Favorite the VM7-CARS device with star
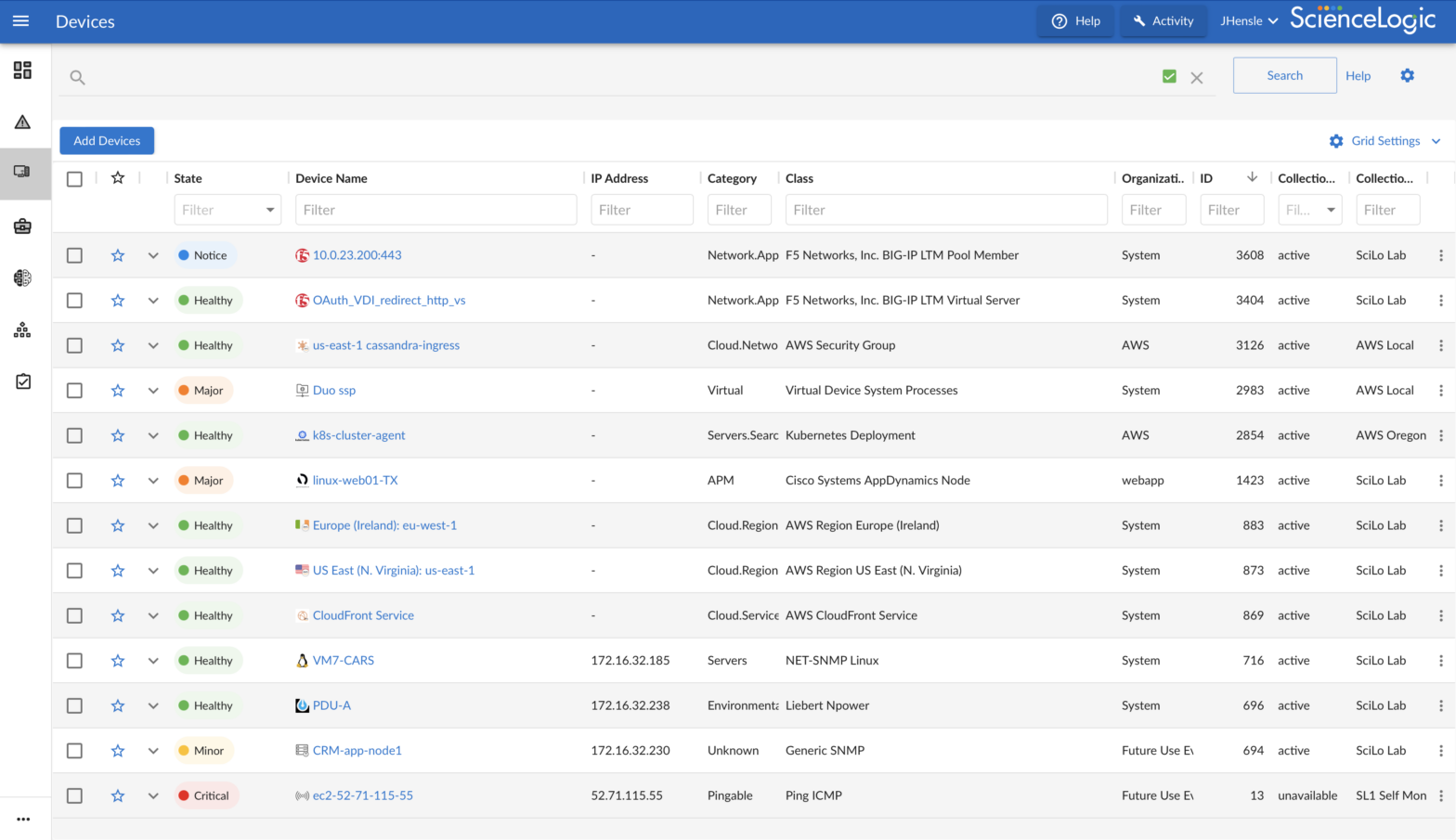This screenshot has height=840, width=1456. [118, 661]
